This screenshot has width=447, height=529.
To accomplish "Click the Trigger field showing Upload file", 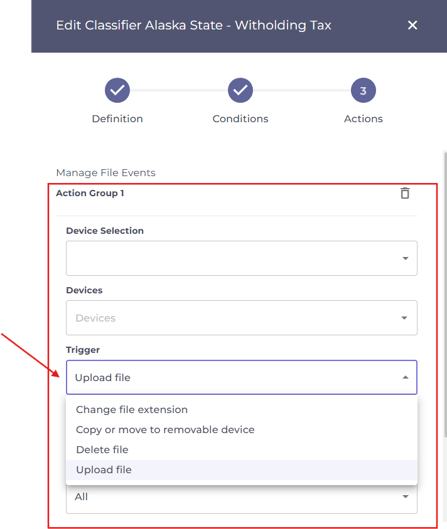I will point(242,377).
